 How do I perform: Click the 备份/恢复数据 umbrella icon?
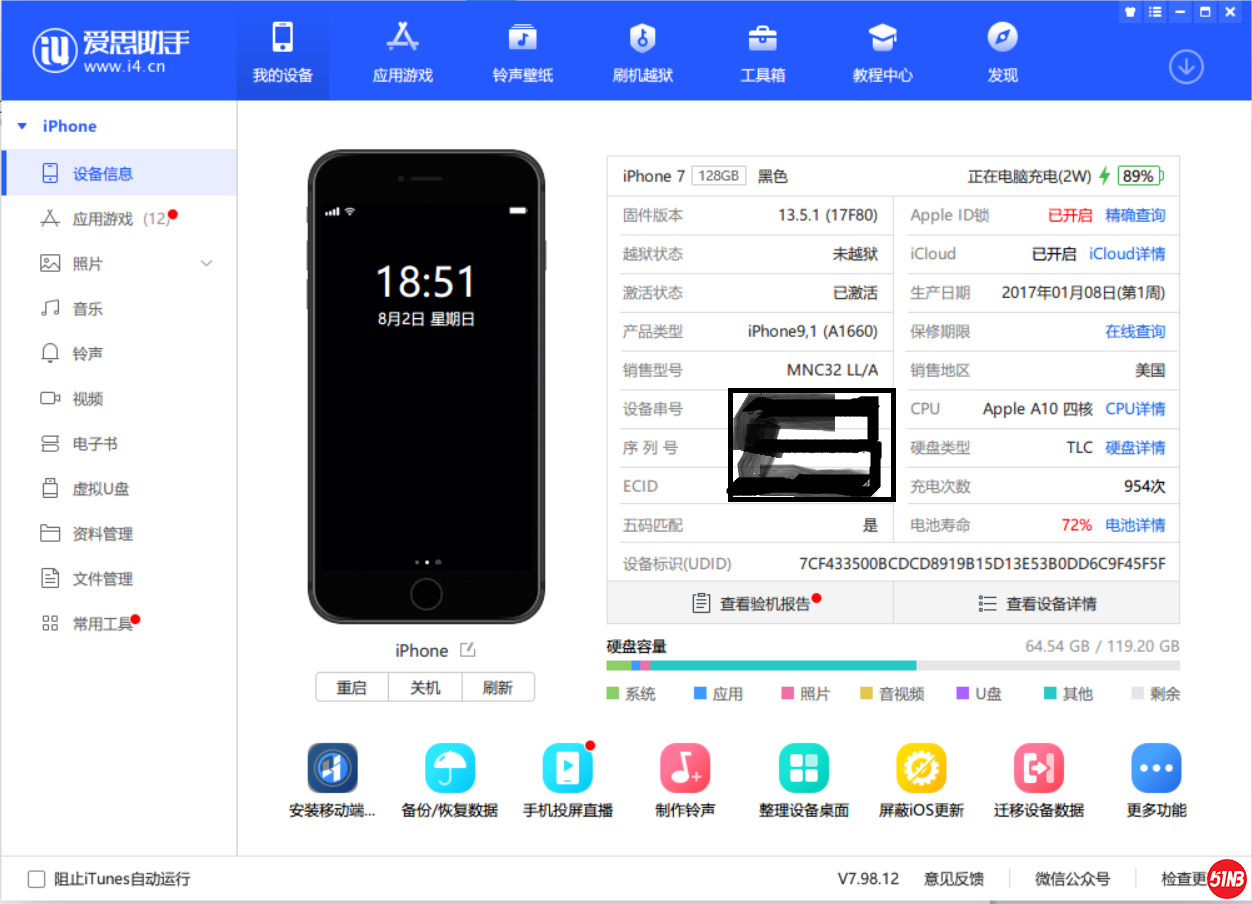tap(450, 768)
